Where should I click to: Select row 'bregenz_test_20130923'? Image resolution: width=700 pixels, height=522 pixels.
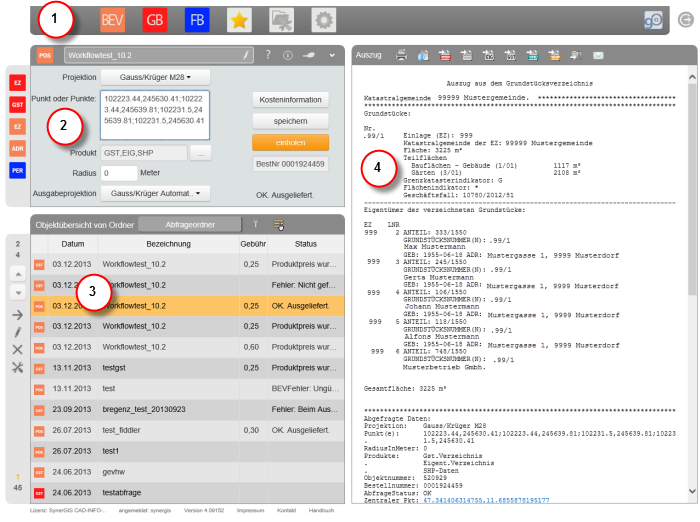(188, 409)
